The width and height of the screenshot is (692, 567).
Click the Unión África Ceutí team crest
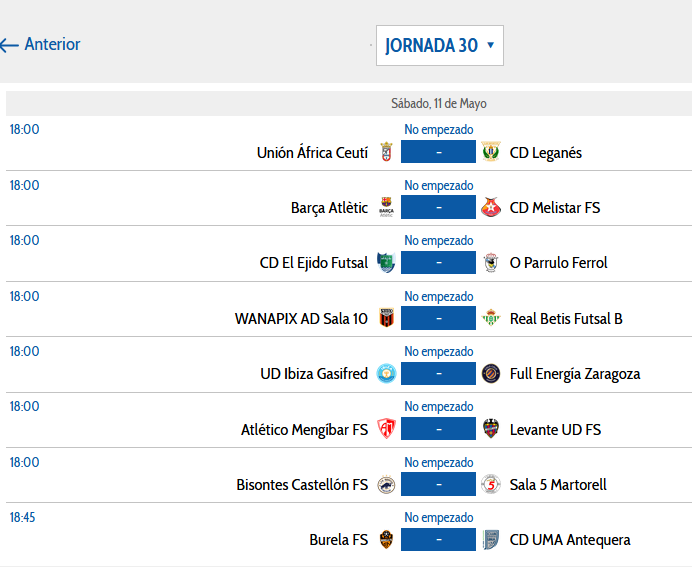[x=386, y=152]
